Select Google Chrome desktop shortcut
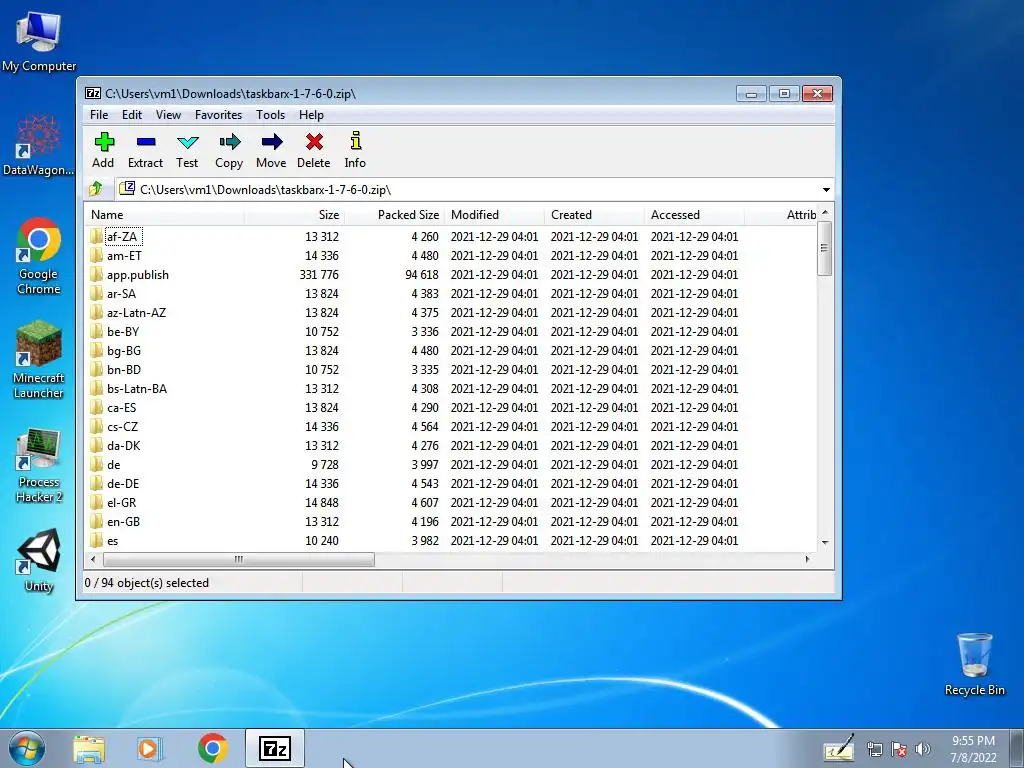 (39, 256)
